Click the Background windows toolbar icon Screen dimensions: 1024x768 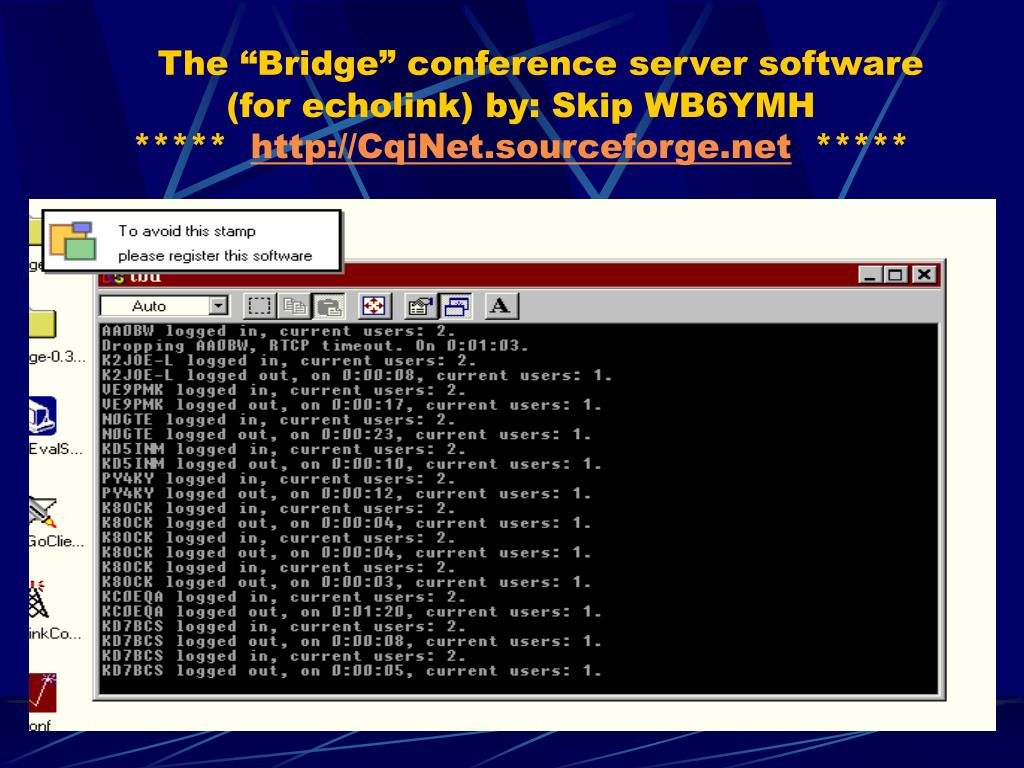tap(455, 306)
